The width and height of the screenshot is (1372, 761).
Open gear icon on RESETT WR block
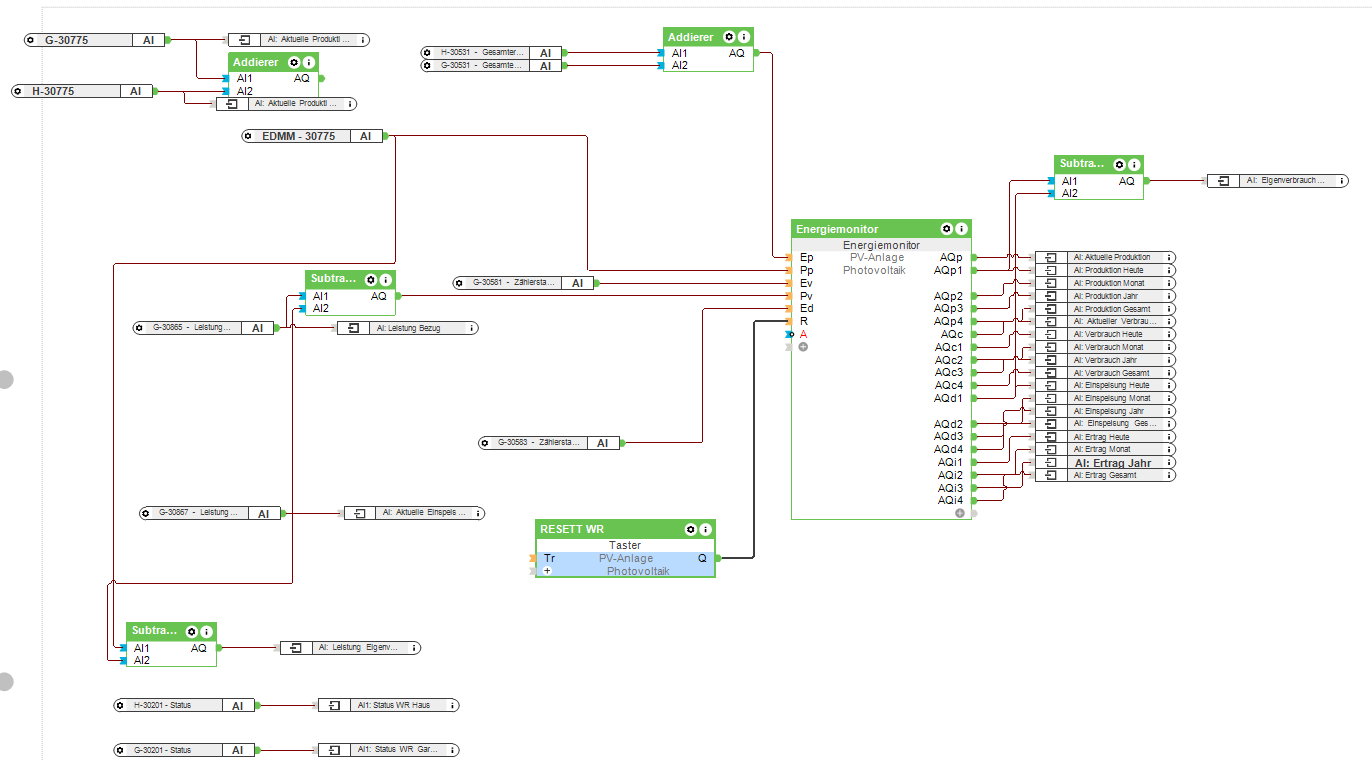pyautogui.click(x=690, y=529)
